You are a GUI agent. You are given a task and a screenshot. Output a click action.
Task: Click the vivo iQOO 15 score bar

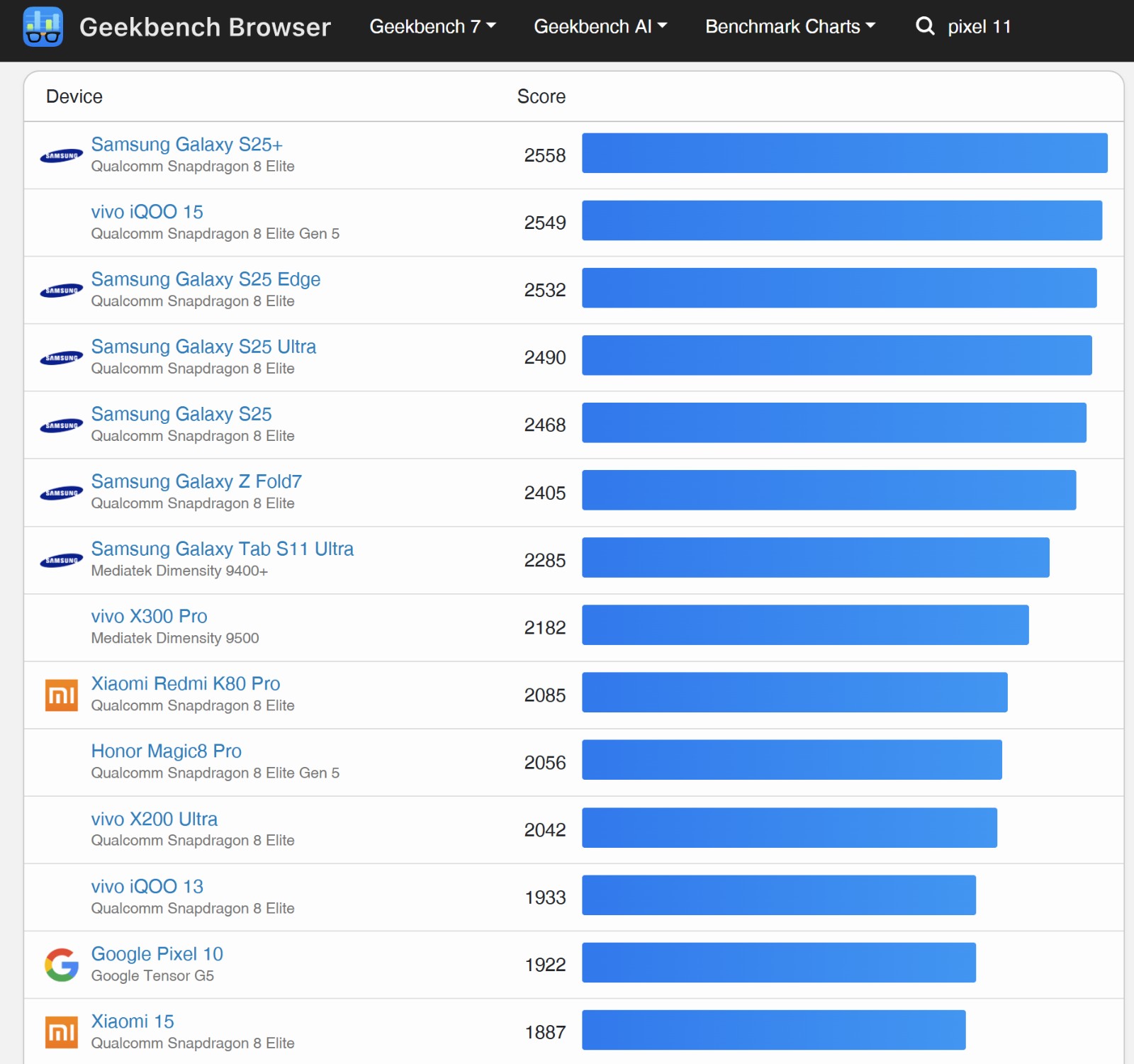click(842, 220)
